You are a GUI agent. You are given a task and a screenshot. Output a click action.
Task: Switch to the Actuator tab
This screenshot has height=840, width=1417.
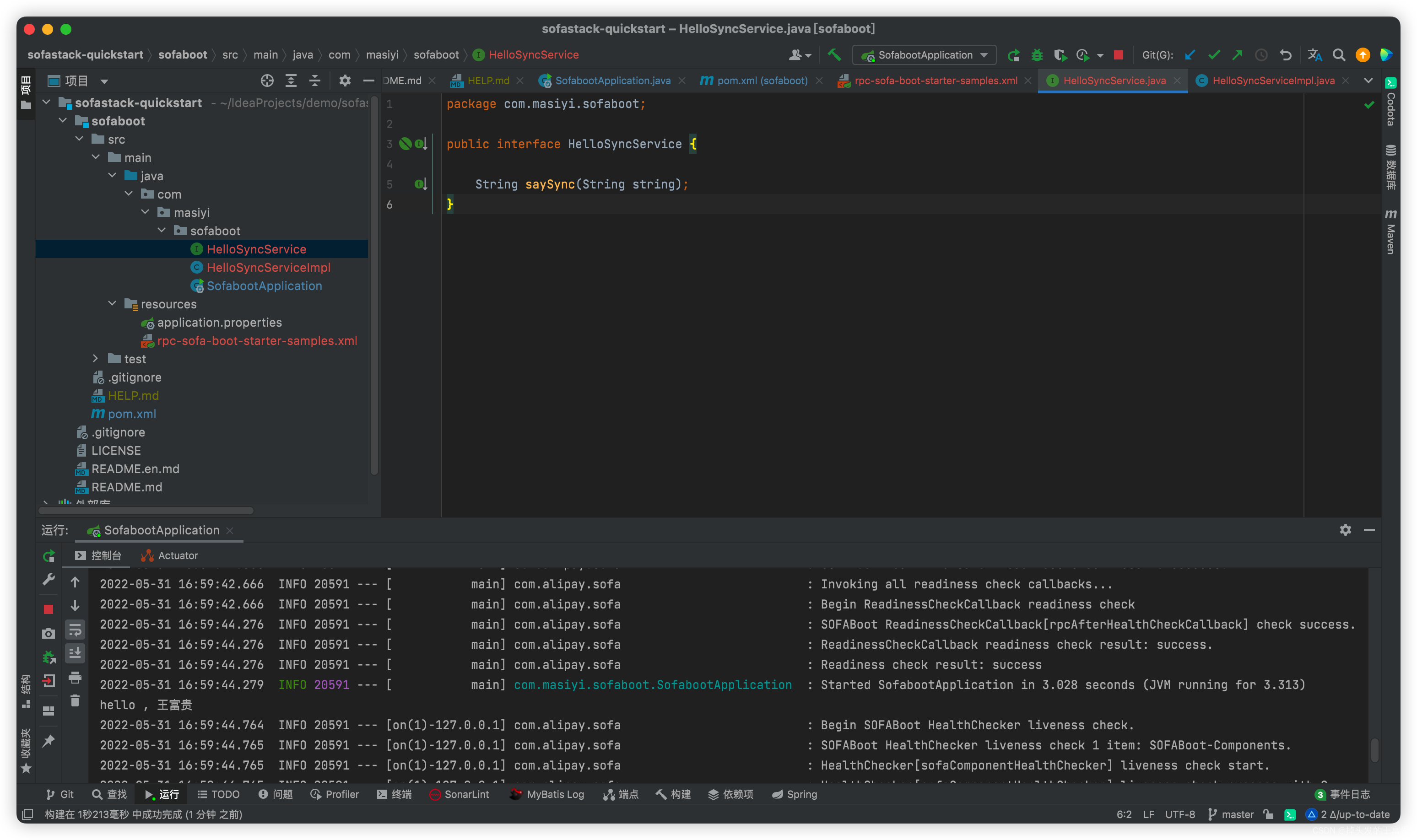point(170,555)
